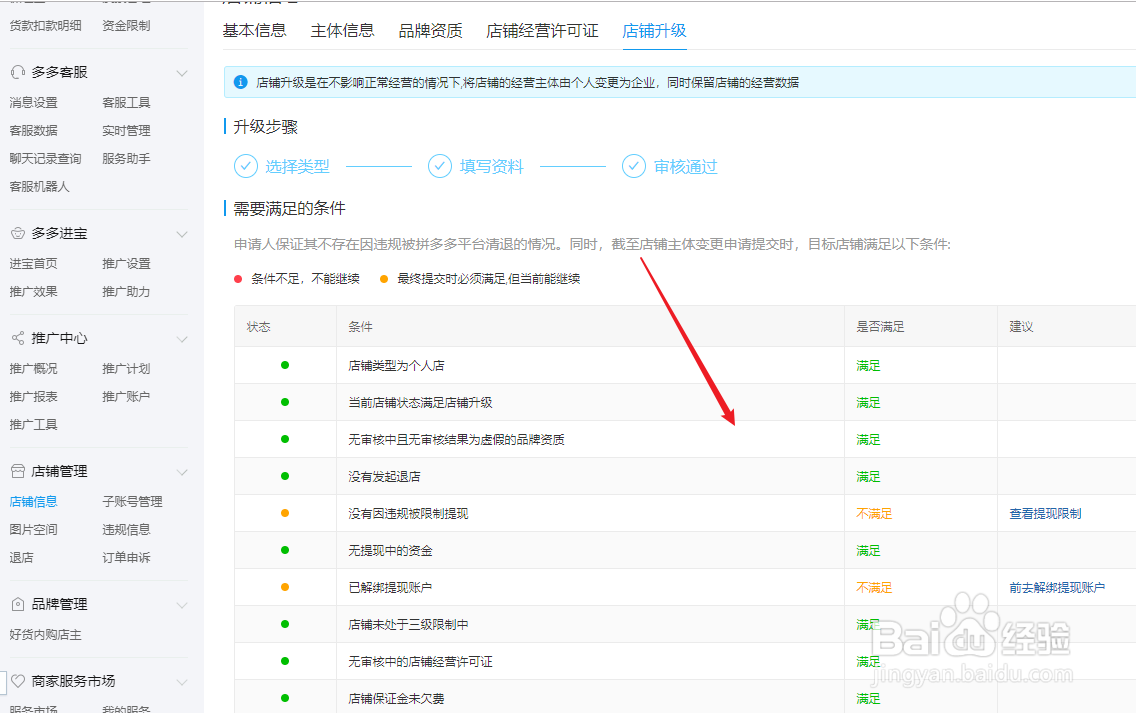Open 订单申诉 in sidebar
Screen dimensions: 1136x713
pyautogui.click(x=126, y=558)
